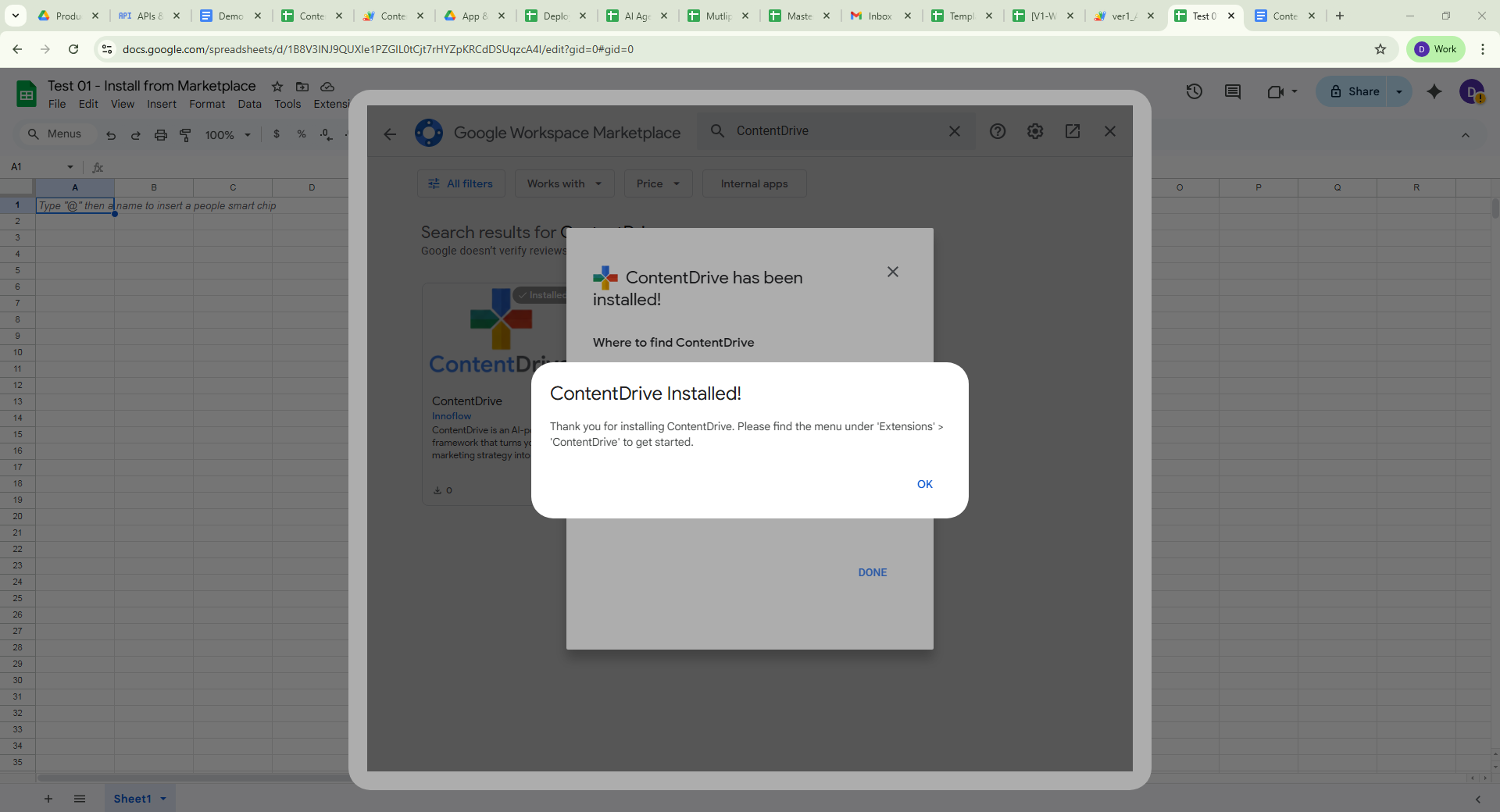
Task: Apply percent format icon
Action: pos(302,134)
